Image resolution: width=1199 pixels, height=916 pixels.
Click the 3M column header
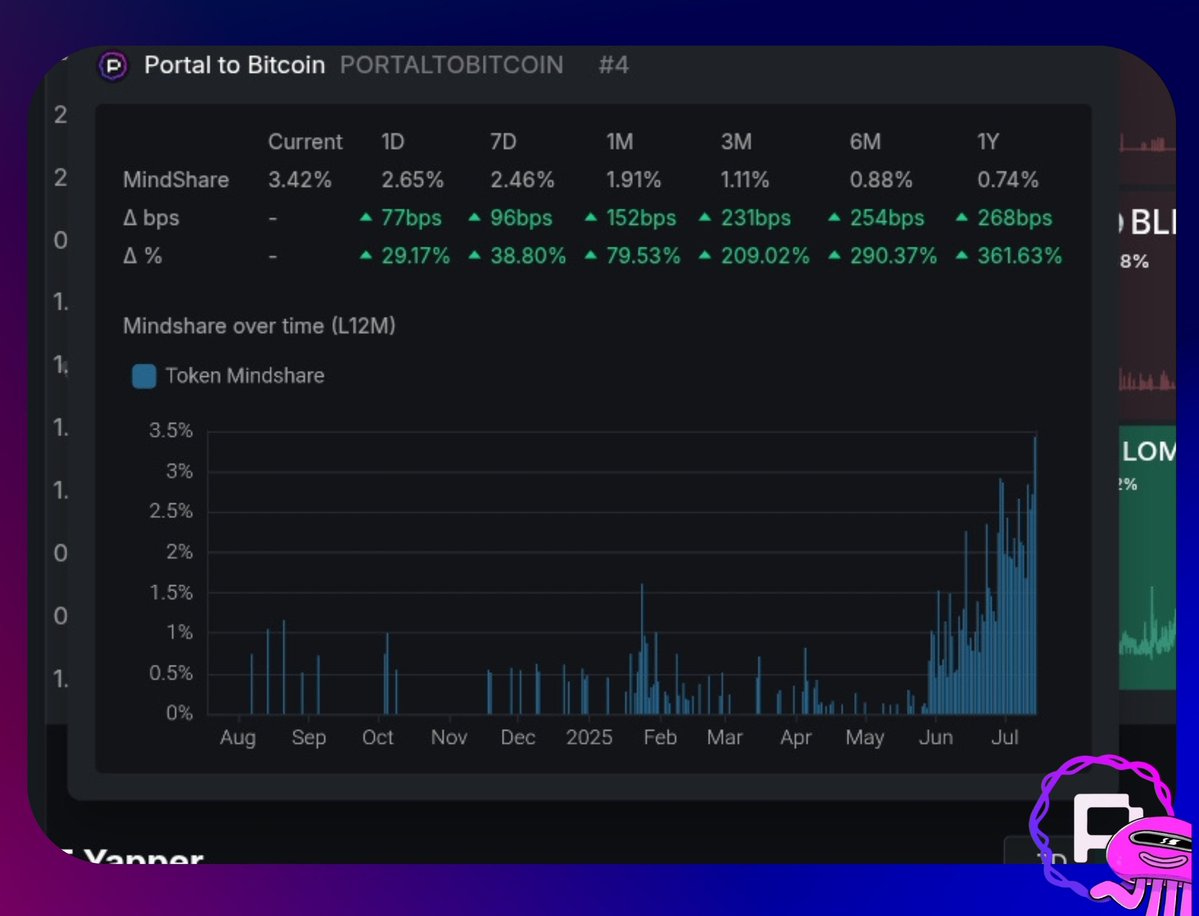pyautogui.click(x=736, y=142)
